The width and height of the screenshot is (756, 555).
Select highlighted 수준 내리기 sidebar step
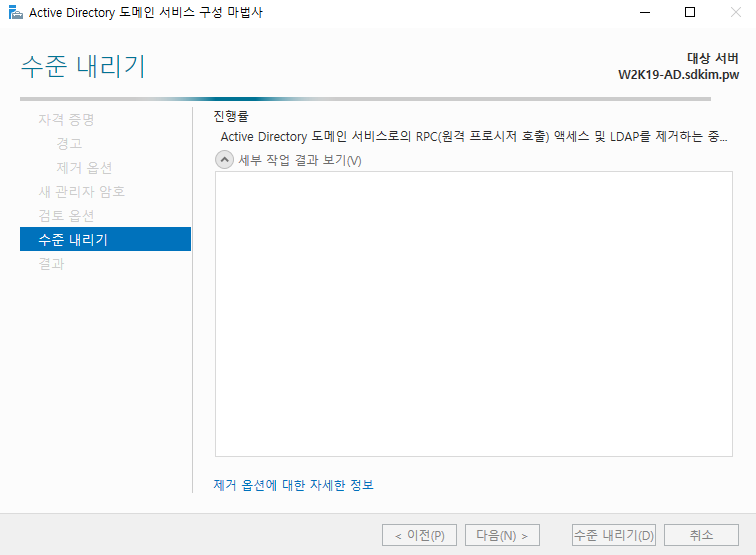[x=105, y=239]
